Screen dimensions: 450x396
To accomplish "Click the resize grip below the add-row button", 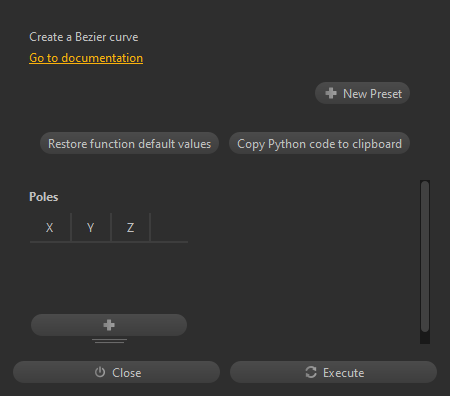I will tap(109, 341).
